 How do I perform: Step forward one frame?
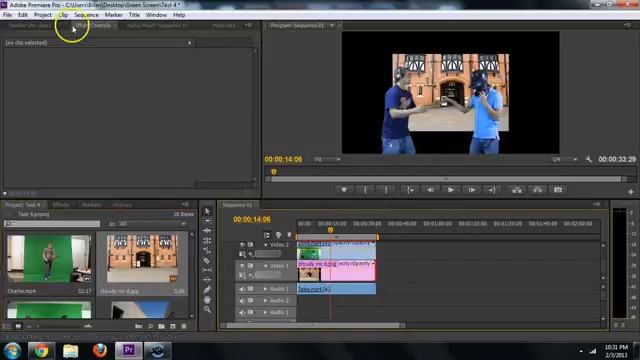tap(472, 190)
